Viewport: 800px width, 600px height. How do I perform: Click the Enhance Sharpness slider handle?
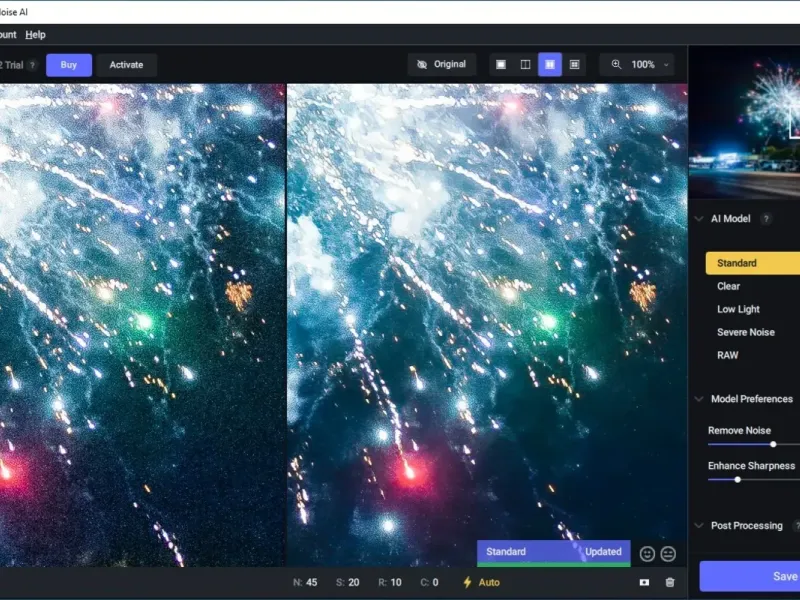737,480
